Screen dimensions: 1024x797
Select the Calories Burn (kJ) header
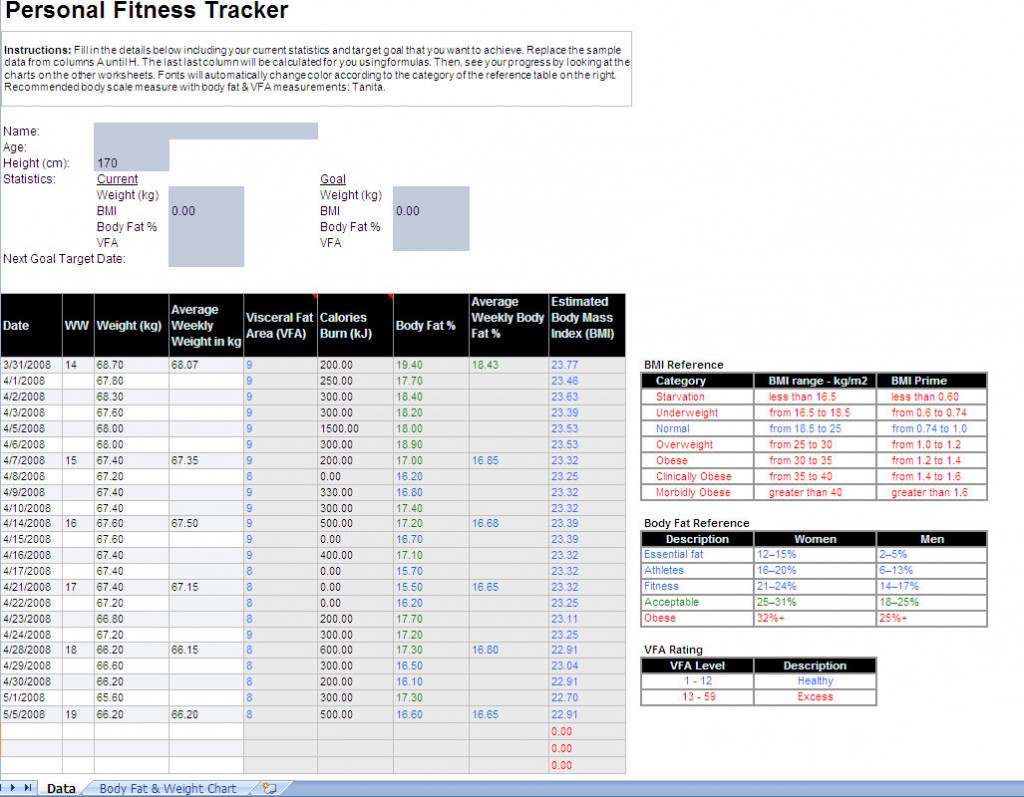coord(355,325)
